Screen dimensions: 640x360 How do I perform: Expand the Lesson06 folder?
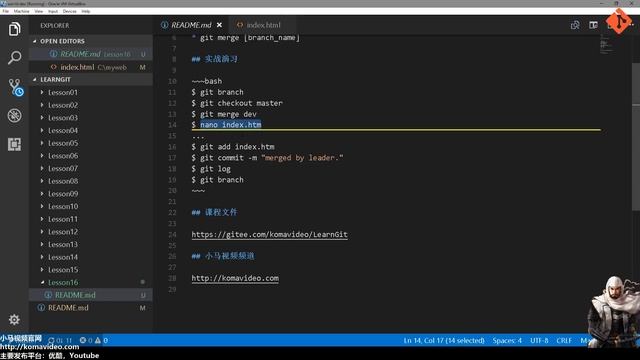pos(91,156)
